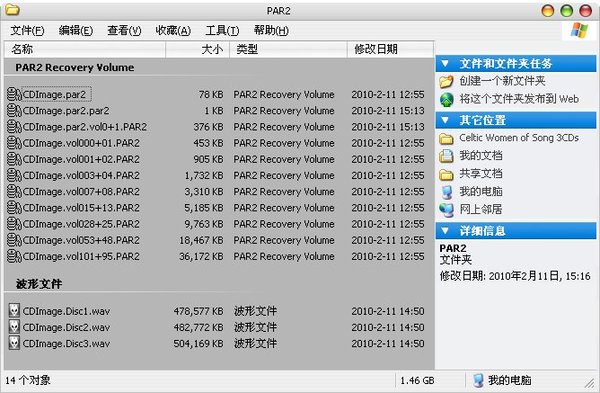The width and height of the screenshot is (600, 393).
Task: Click 创建一个新文件夹 link
Action: [502, 81]
